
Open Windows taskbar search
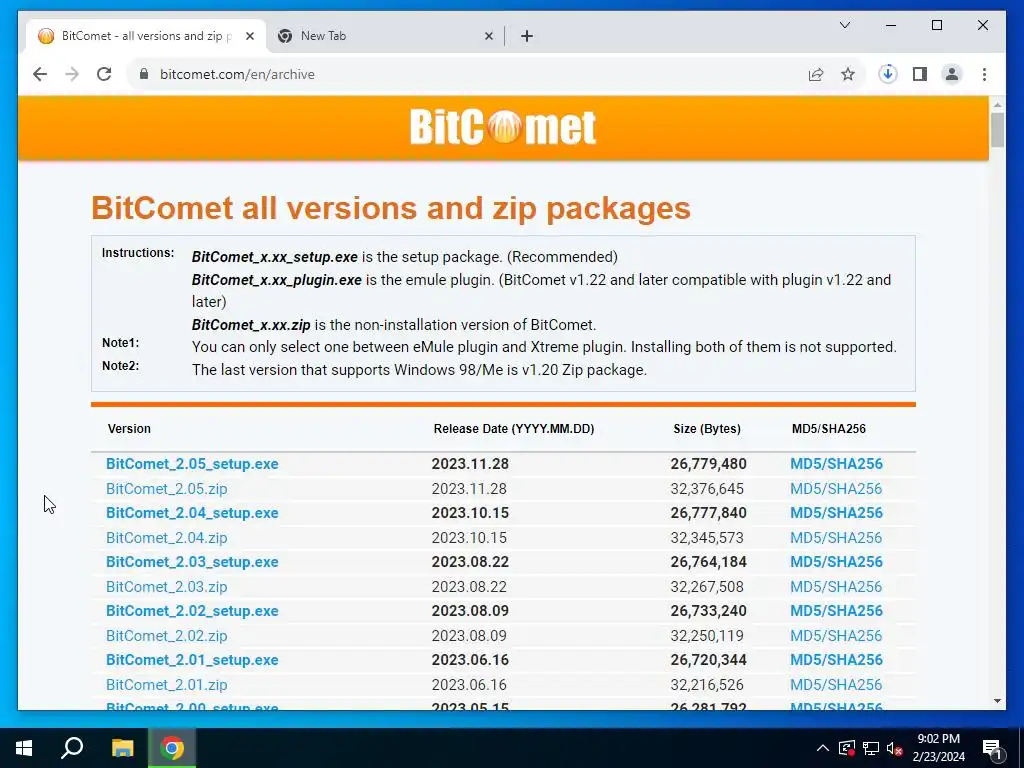coord(72,748)
